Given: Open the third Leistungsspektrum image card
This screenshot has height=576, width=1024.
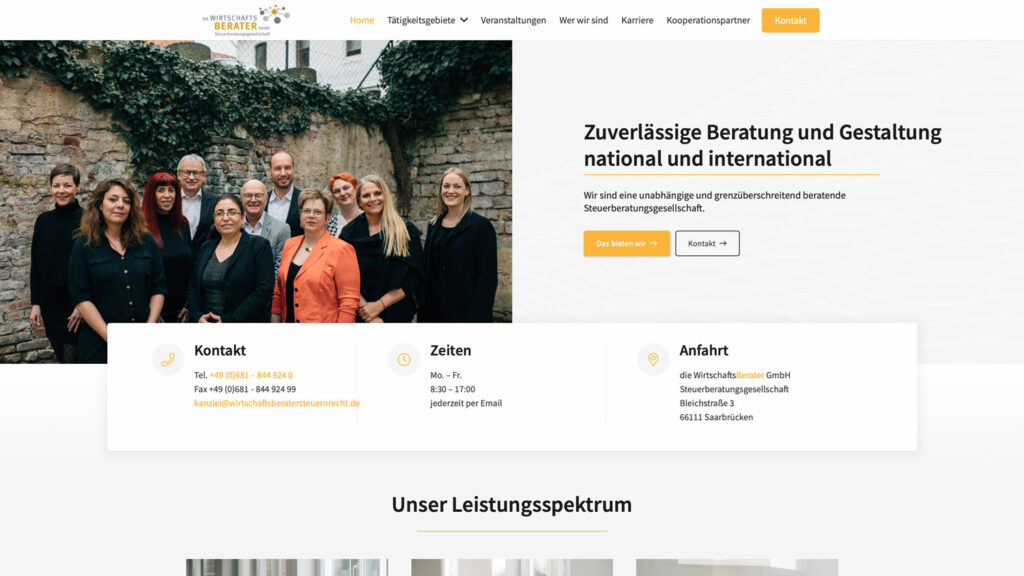Looking at the screenshot, I should coord(737,567).
